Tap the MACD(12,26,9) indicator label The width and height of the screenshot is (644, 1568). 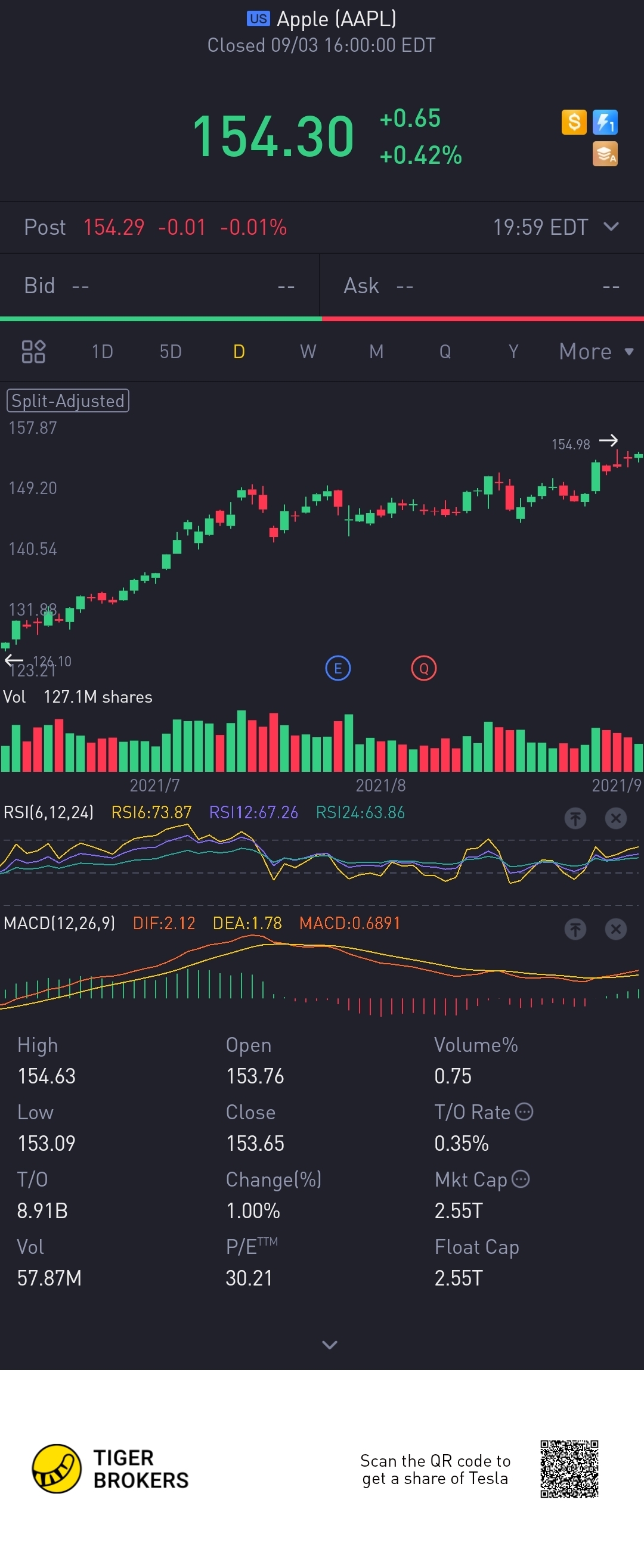(59, 923)
